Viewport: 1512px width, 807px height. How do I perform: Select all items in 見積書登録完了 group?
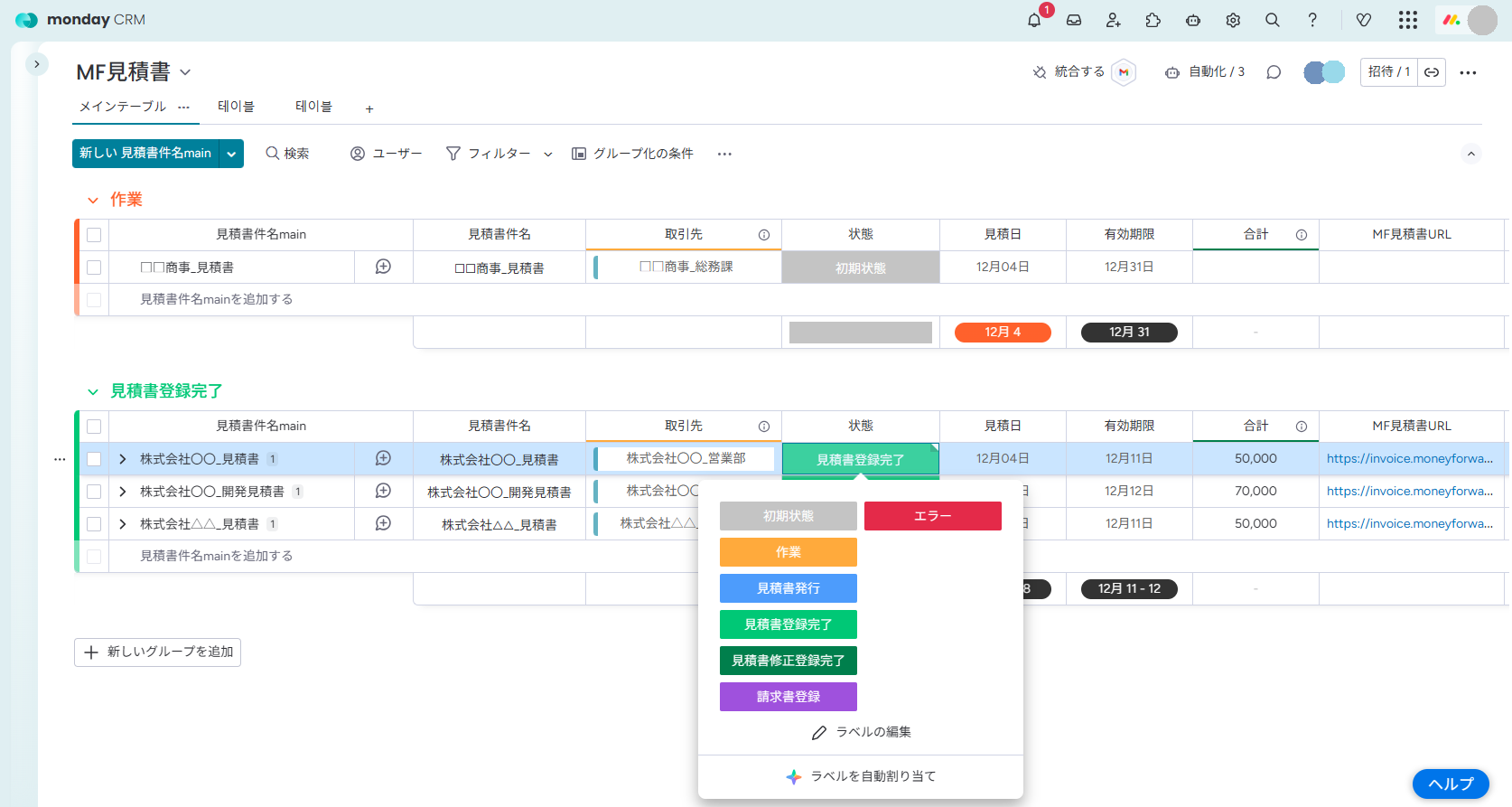click(94, 427)
